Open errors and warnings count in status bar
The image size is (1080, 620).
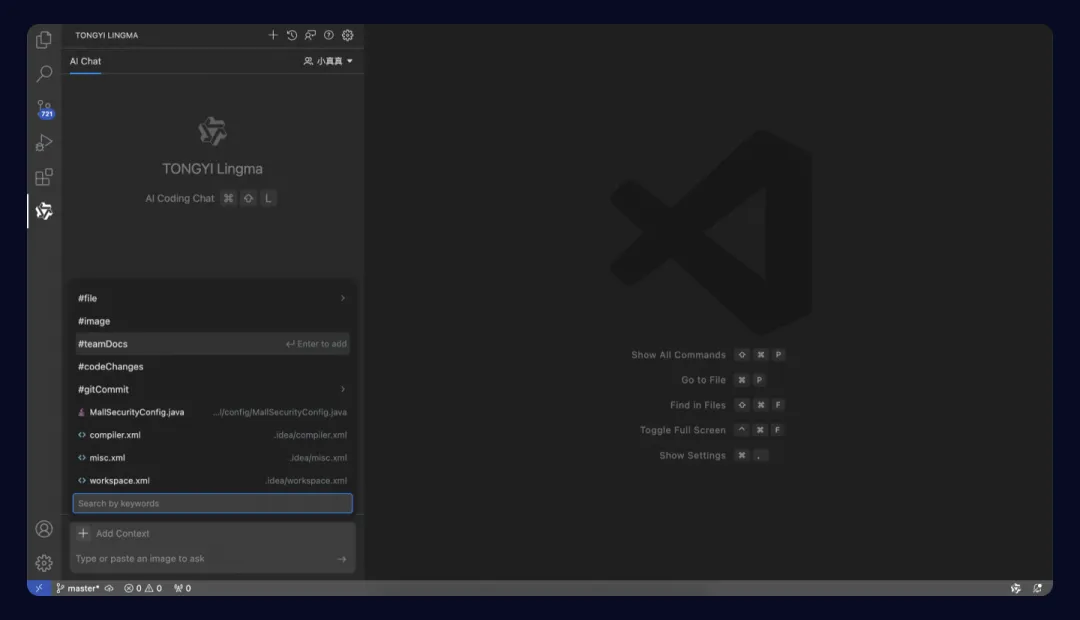(x=143, y=588)
